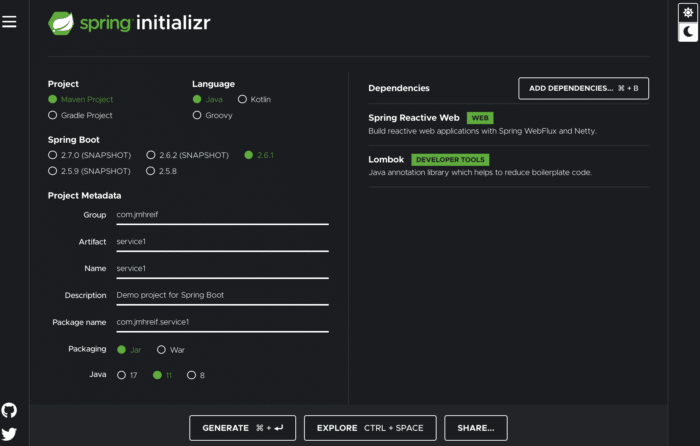This screenshot has width=700, height=446.
Task: Select Spring Boot 2.6.1
Action: [249, 155]
